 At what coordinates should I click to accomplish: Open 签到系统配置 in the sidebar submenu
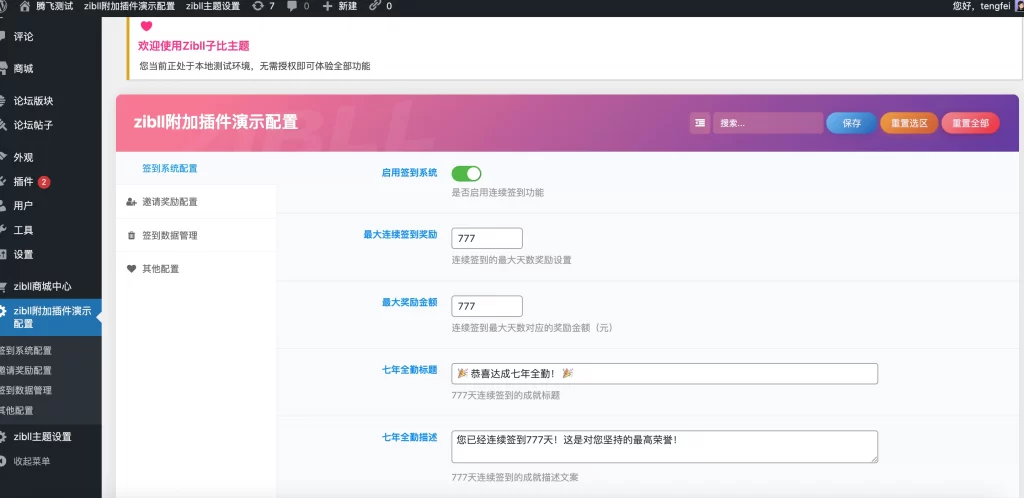tap(25, 350)
